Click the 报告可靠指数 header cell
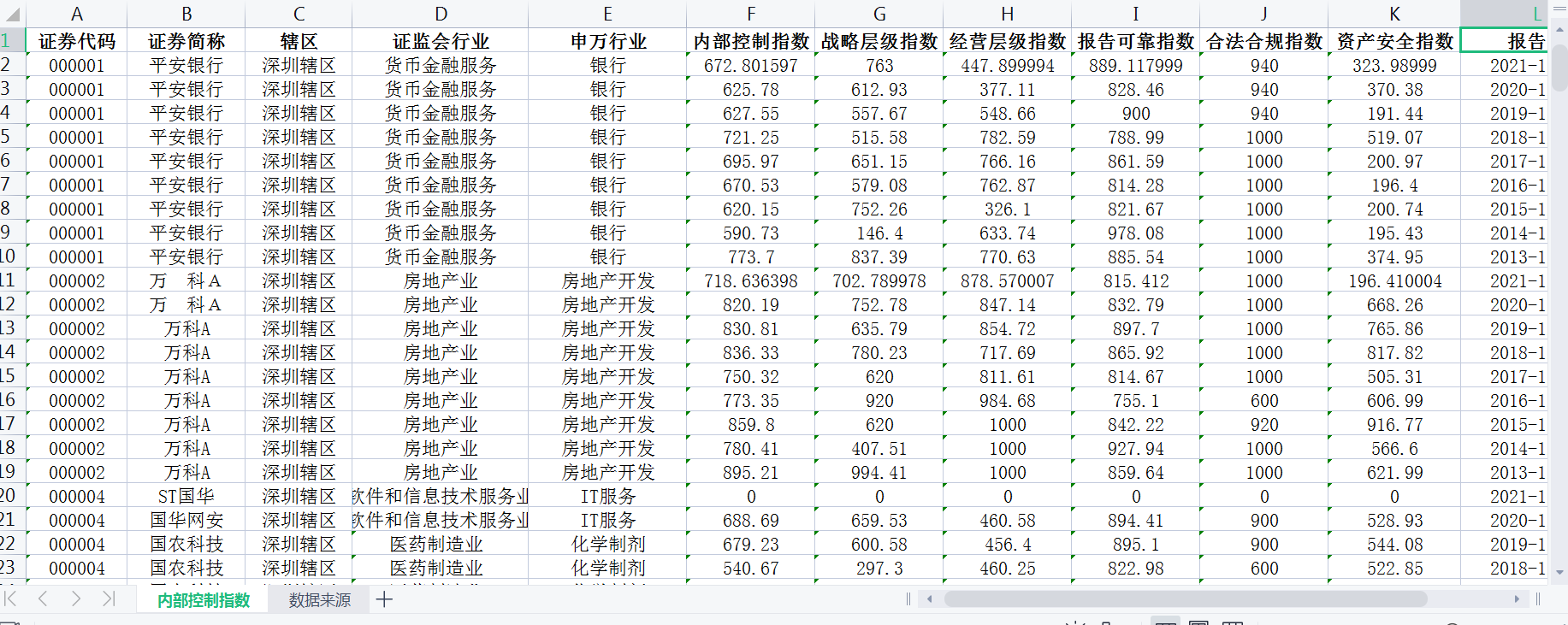This screenshot has width=1568, height=625. coord(1136,41)
